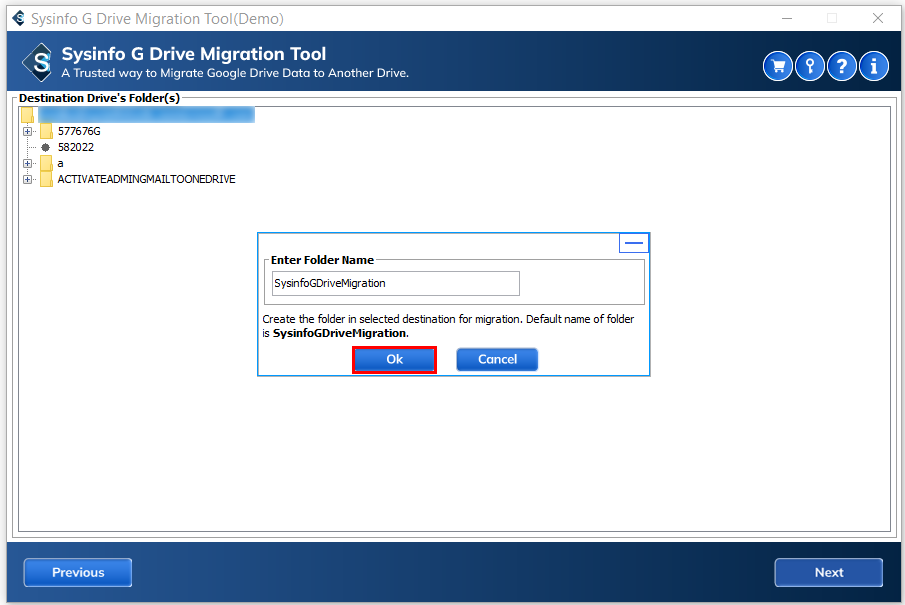Open the shopping cart purchase icon
The width and height of the screenshot is (905, 605).
[777, 66]
